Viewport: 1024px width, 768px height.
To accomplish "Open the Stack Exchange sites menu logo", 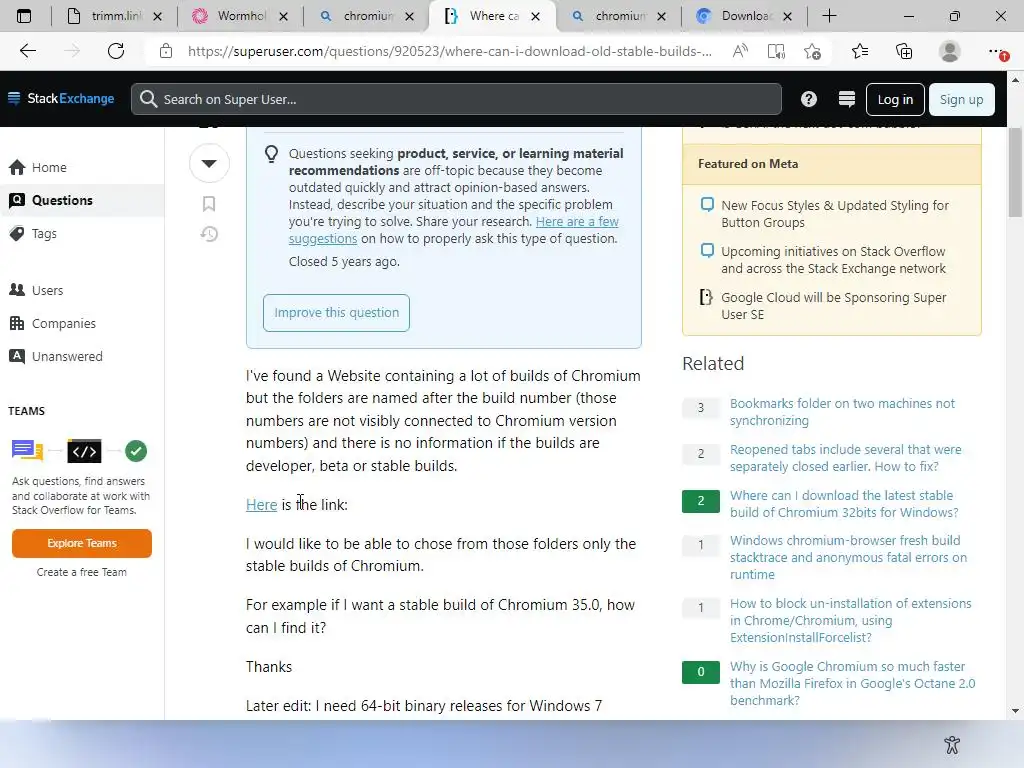I will point(61,99).
